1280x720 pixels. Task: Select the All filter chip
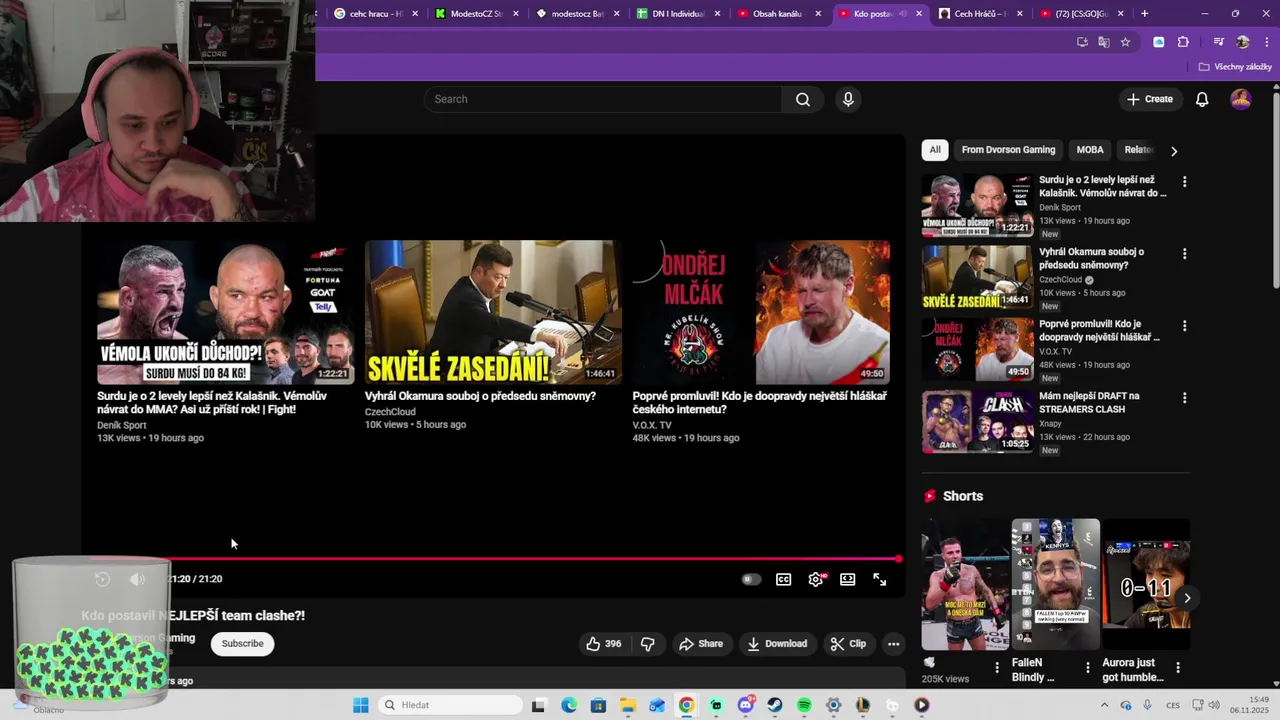click(935, 150)
